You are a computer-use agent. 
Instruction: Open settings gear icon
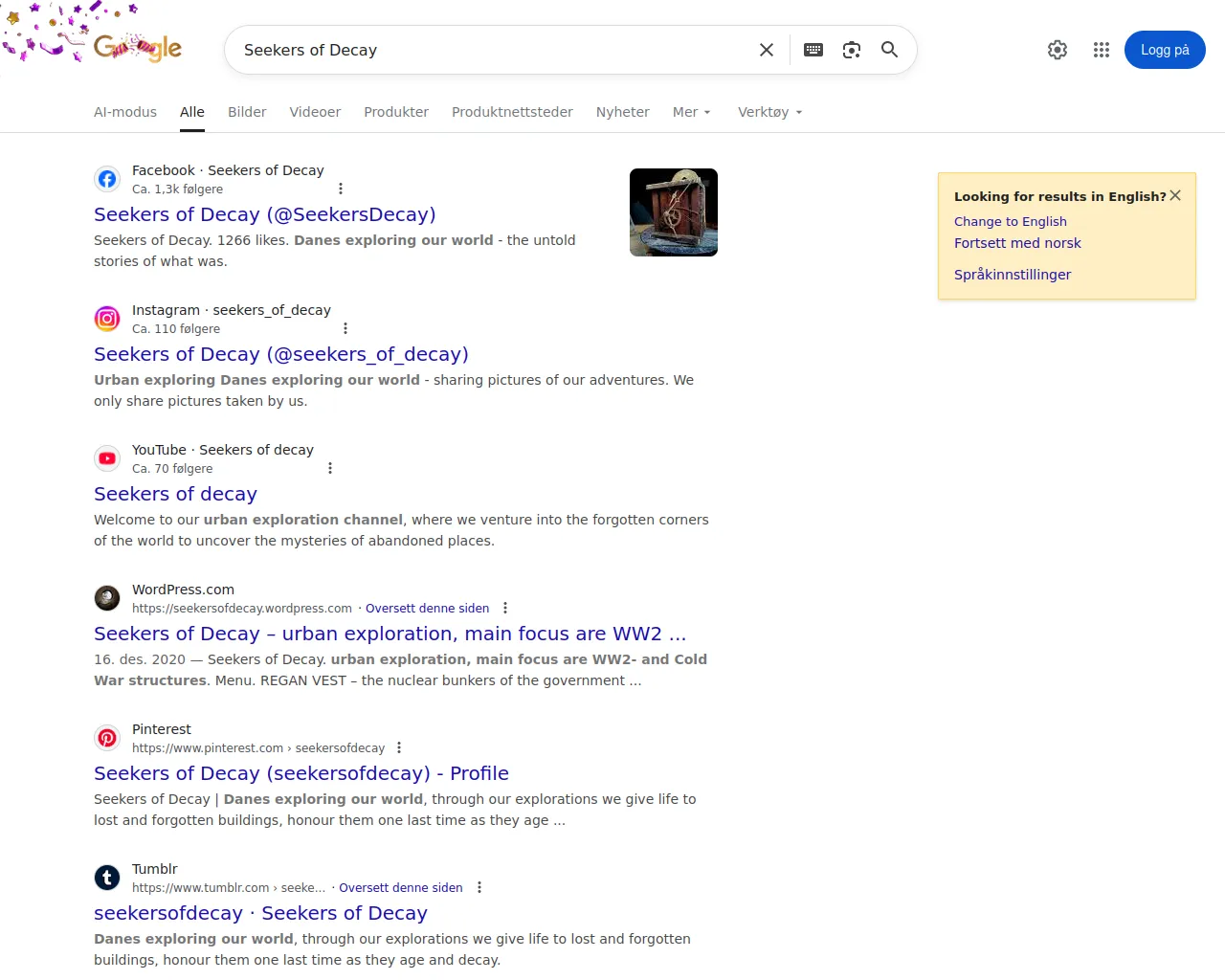(1058, 50)
